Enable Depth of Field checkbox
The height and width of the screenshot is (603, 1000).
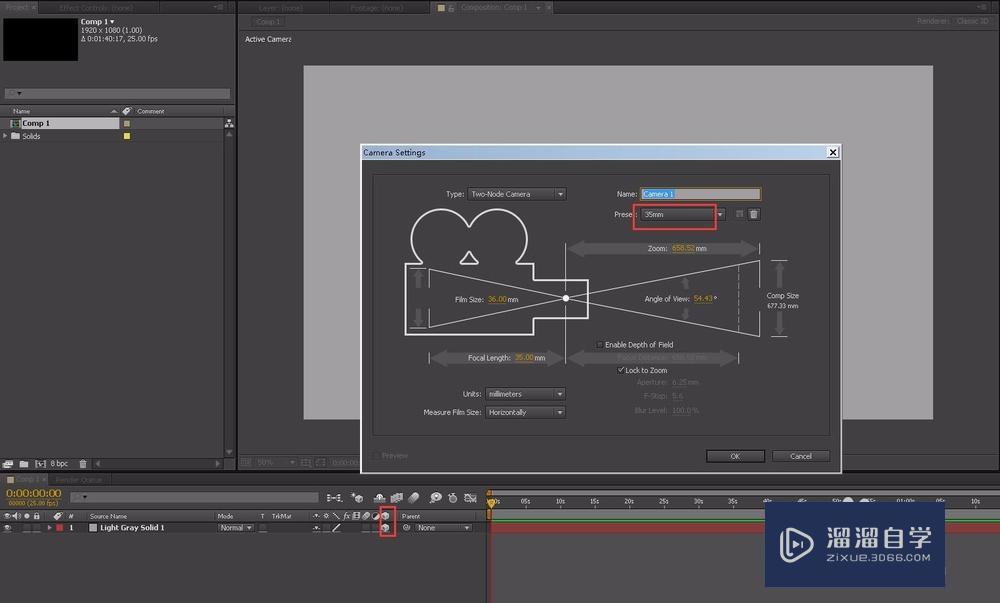(x=600, y=345)
